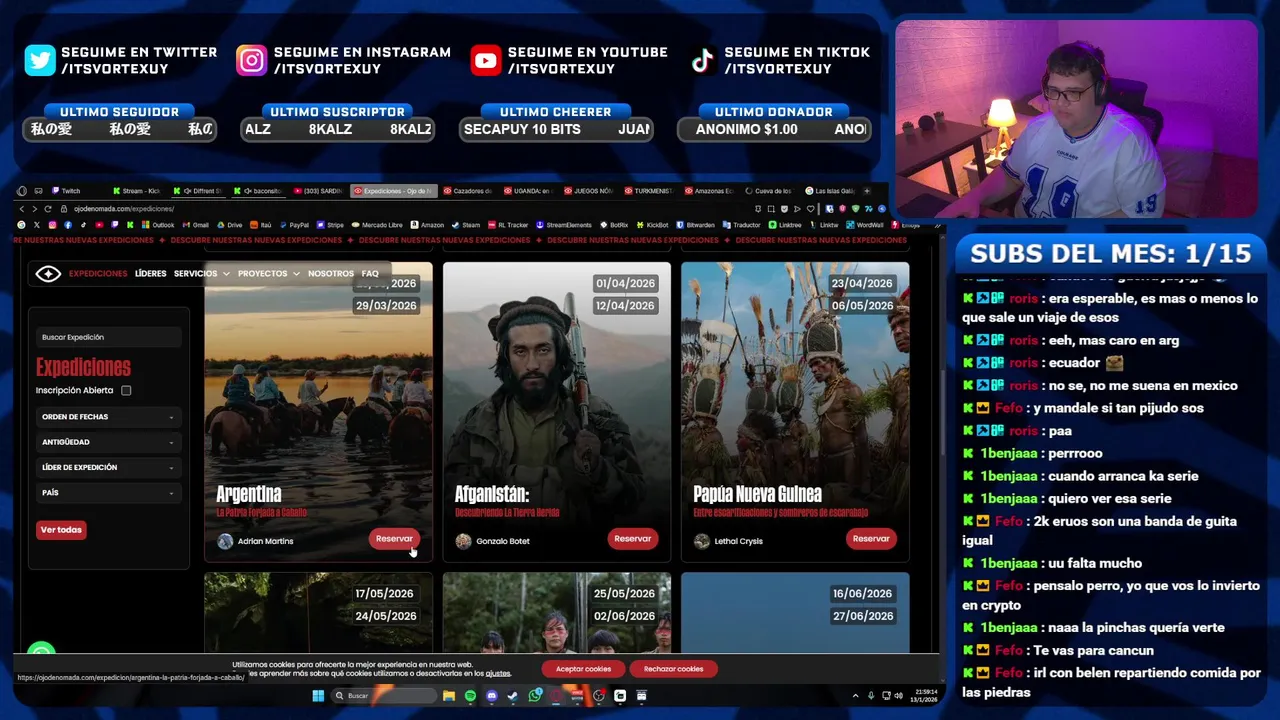
Task: Open the Servicios menu dropdown
Action: pos(201,273)
